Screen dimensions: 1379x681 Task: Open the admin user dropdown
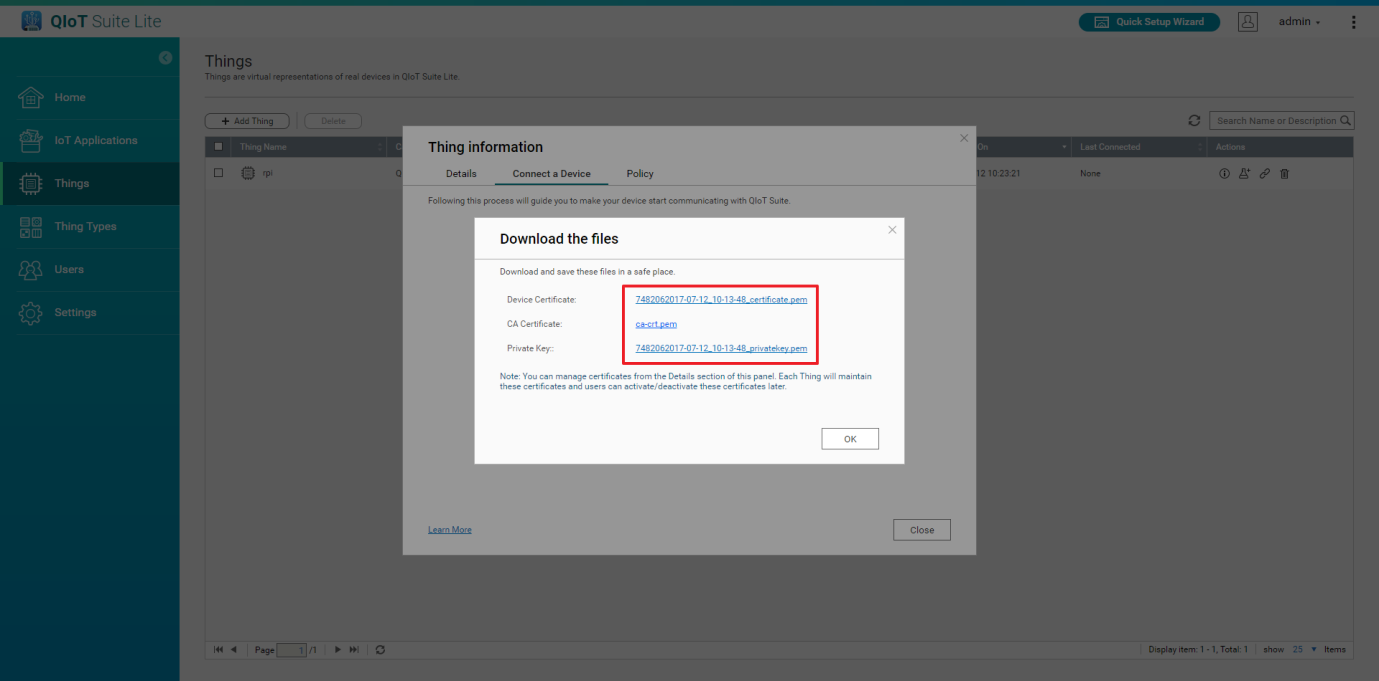click(x=1299, y=22)
